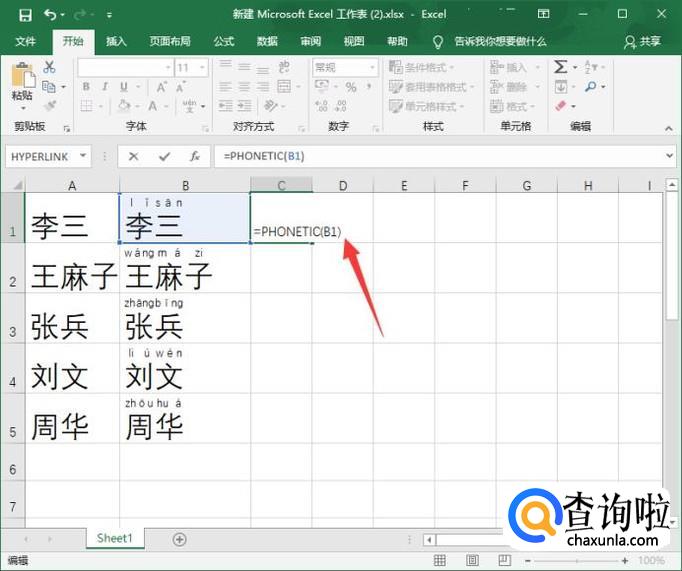Image resolution: width=682 pixels, height=571 pixels.
Task: Expand the formula bar with its right-end chevron
Action: tap(668, 156)
